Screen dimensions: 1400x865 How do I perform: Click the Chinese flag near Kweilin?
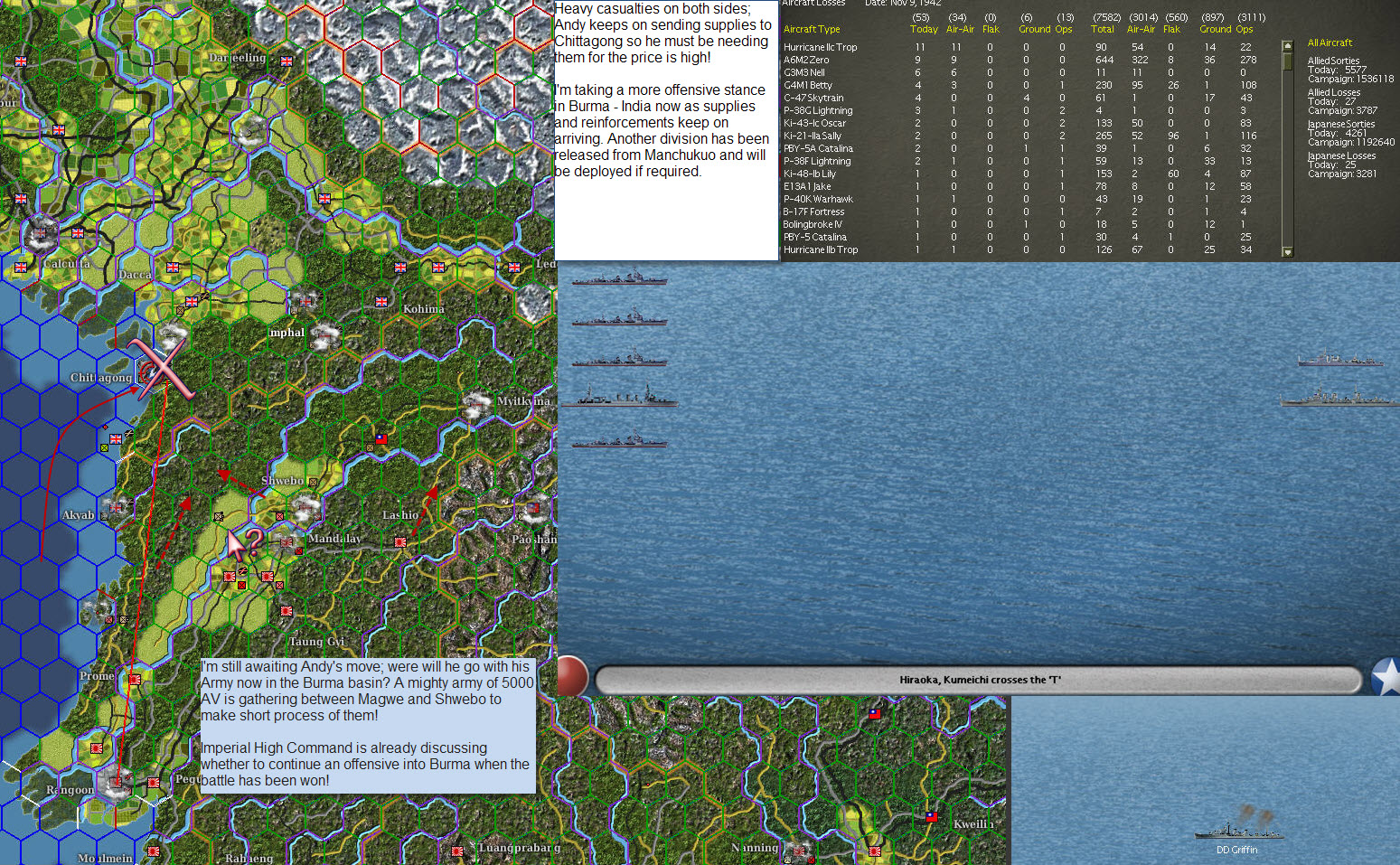(x=931, y=817)
